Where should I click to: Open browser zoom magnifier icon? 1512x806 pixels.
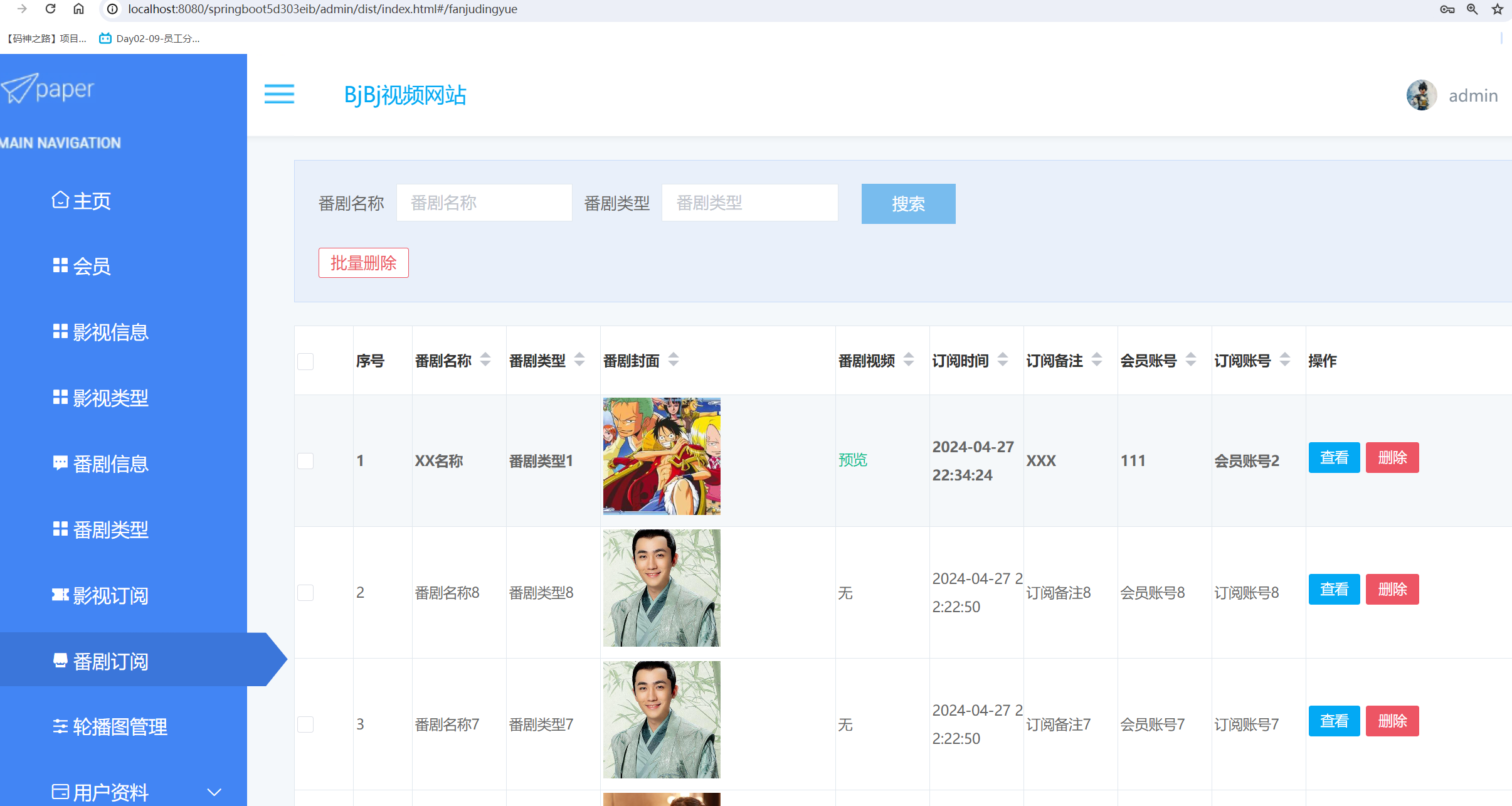pos(1472,9)
